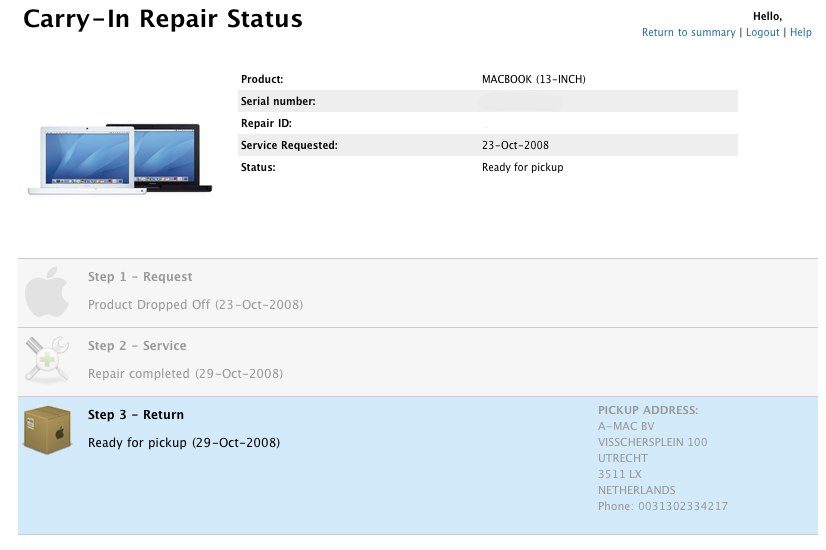Click the cardboard box Return icon
The width and height of the screenshot is (826, 550).
[47, 431]
